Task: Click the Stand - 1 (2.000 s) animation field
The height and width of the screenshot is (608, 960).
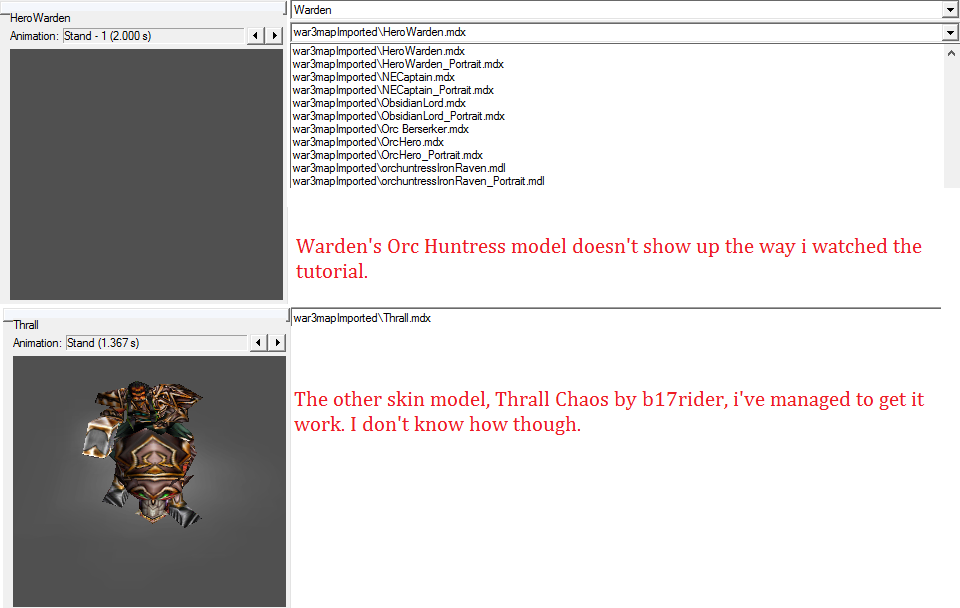Action: (x=154, y=36)
